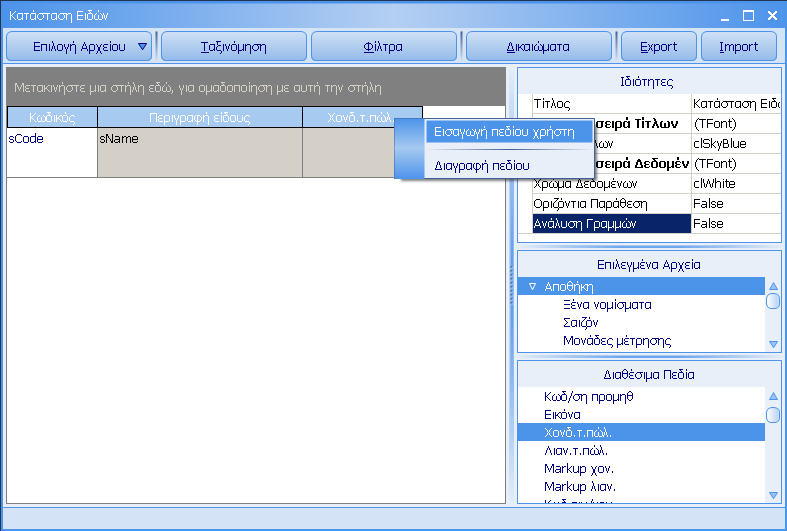Open the Επιλογή Αρχείου dropdown arrow
Screen dimensions: 787x531
(143, 47)
